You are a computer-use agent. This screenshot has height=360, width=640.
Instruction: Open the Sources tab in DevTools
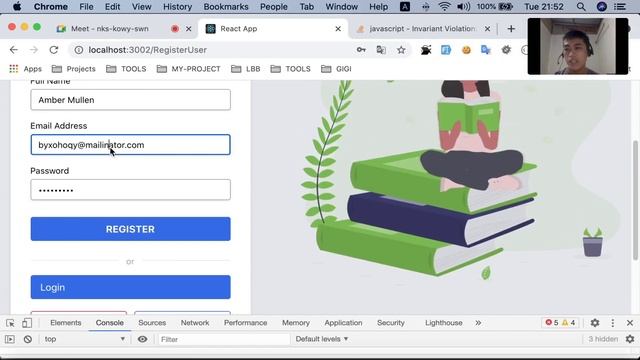click(x=152, y=323)
